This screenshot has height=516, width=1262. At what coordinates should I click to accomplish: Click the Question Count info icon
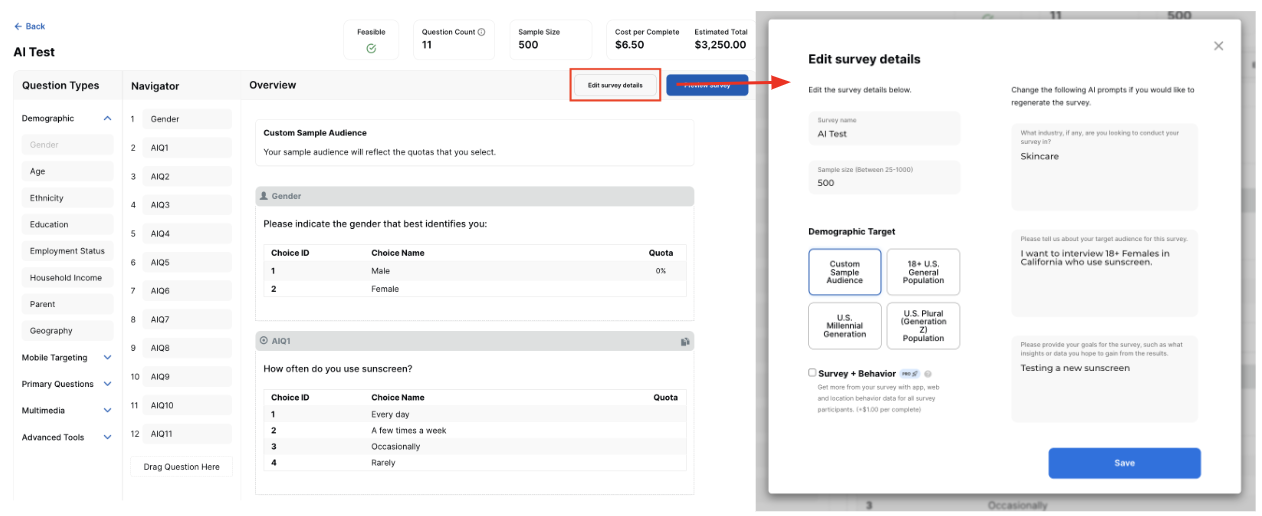pyautogui.click(x=482, y=32)
